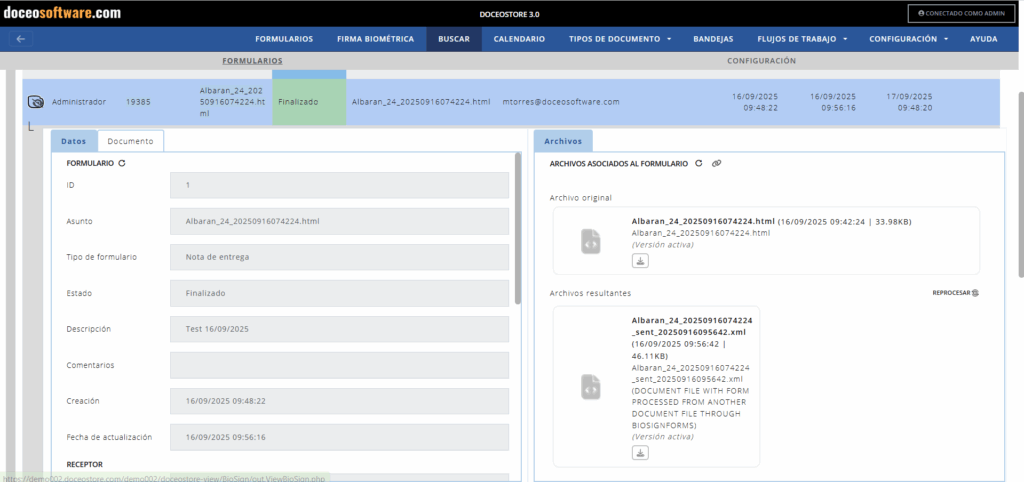Expand the Tipos de Documento dropdown menu
The image size is (1024, 482).
tap(620, 39)
